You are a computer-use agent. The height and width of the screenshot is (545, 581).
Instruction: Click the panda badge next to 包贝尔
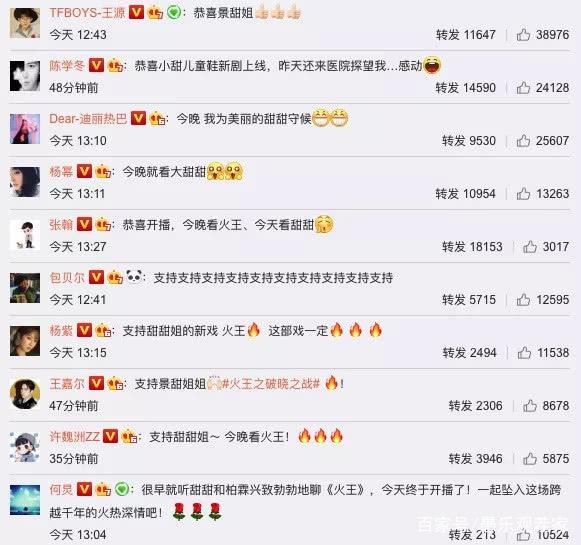pyautogui.click(x=134, y=277)
